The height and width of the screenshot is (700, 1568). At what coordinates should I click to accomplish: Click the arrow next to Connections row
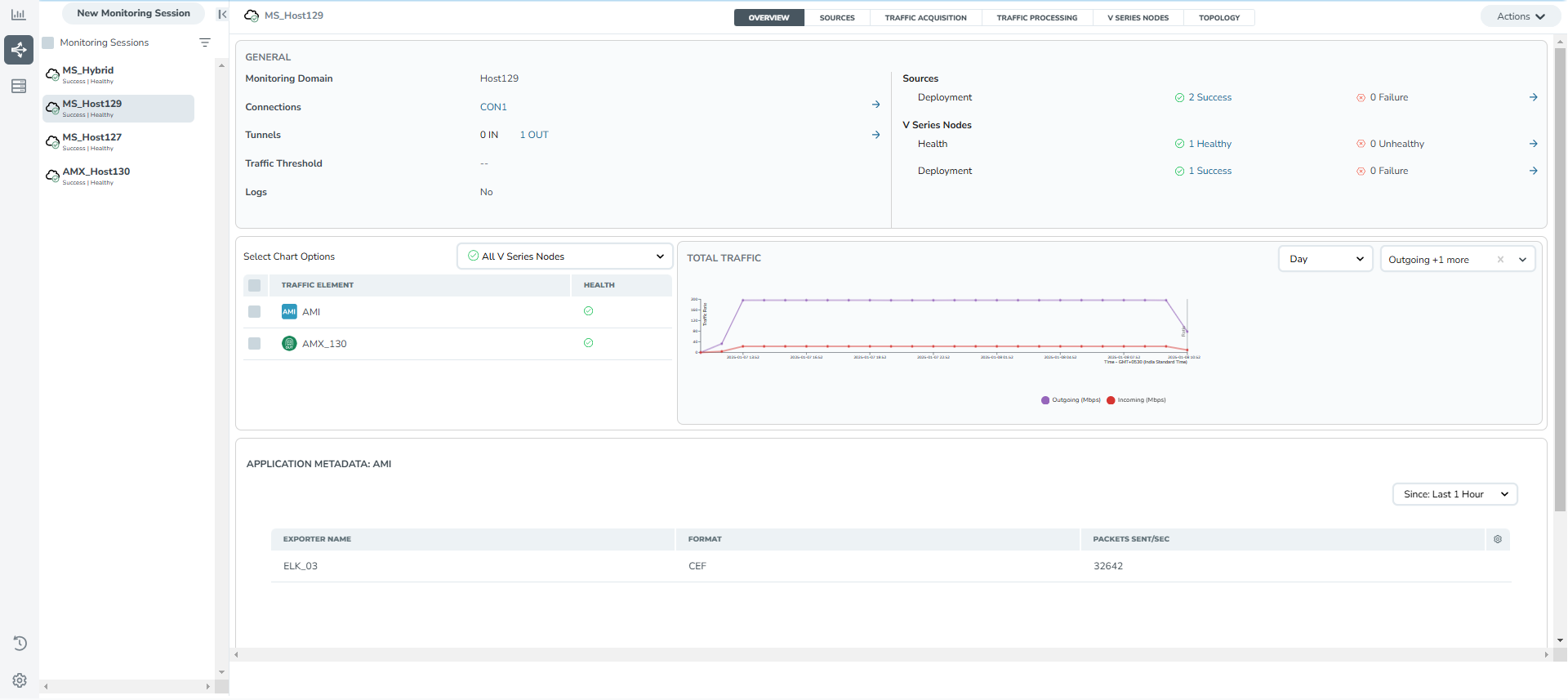click(875, 105)
